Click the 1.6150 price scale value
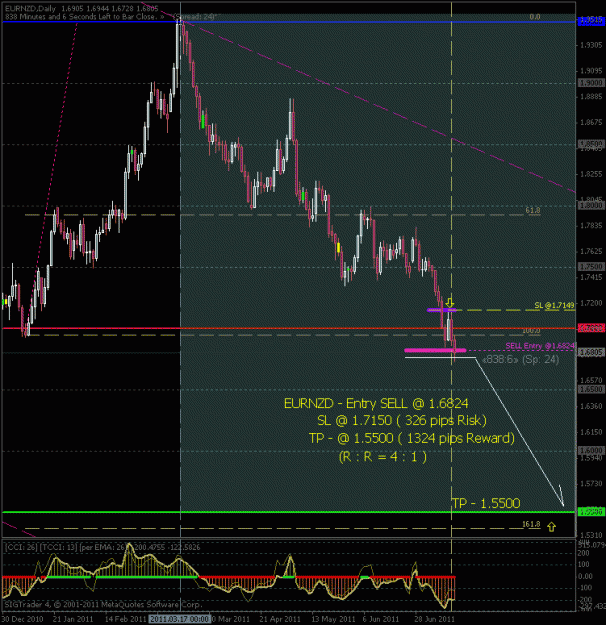606x625 pixels. 591,432
